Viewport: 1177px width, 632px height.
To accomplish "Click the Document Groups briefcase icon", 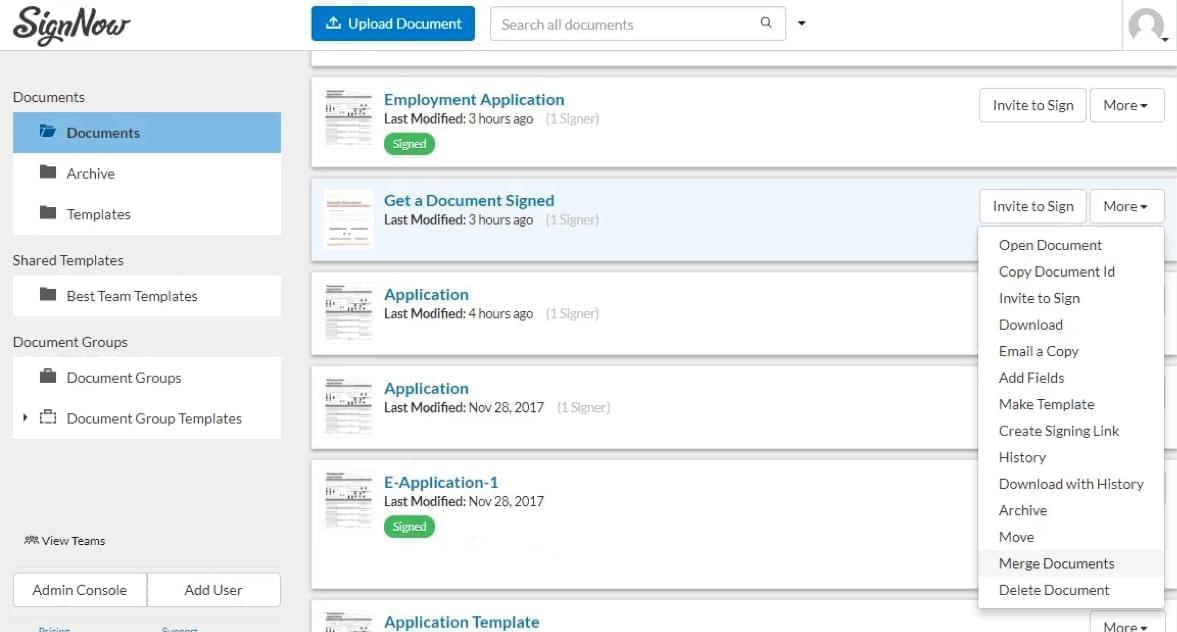I will point(49,378).
